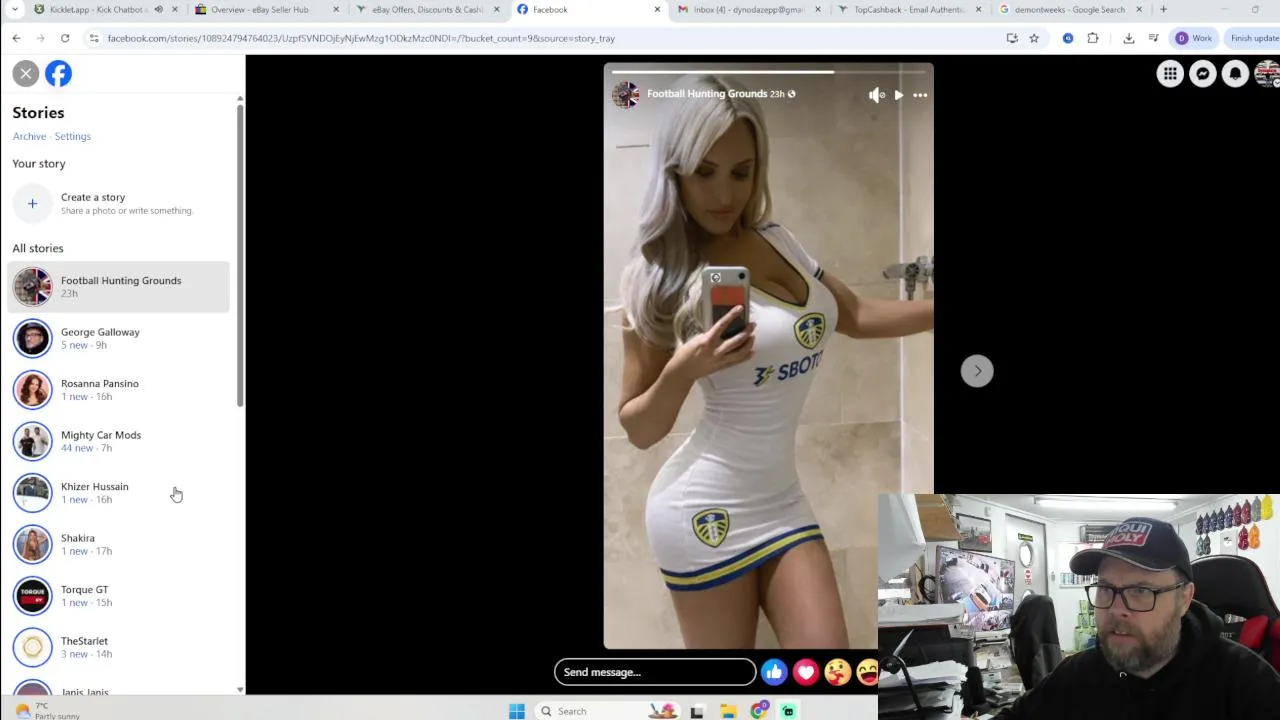Open Shakira's story

[x=118, y=544]
